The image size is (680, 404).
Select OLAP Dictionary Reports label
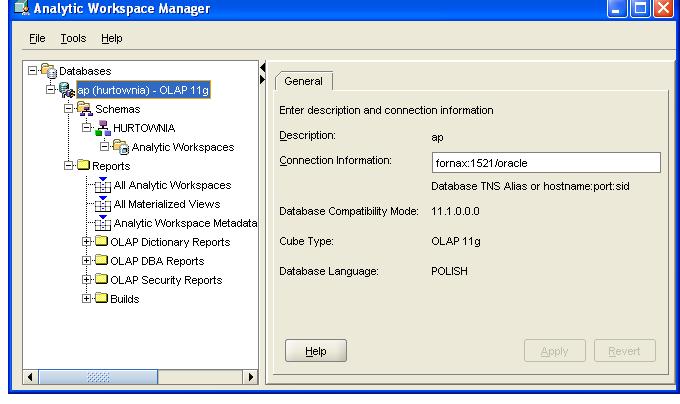[170, 242]
